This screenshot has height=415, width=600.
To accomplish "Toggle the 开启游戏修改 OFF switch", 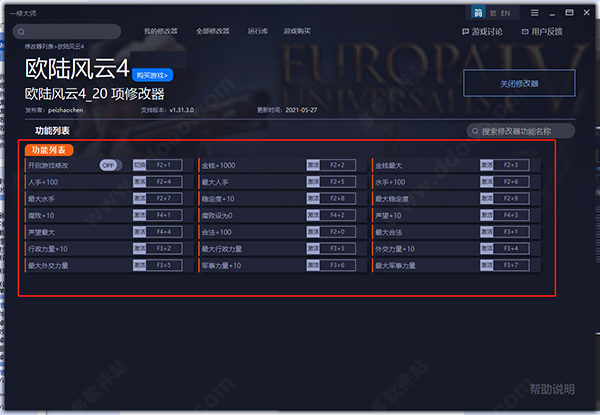I will (110, 165).
